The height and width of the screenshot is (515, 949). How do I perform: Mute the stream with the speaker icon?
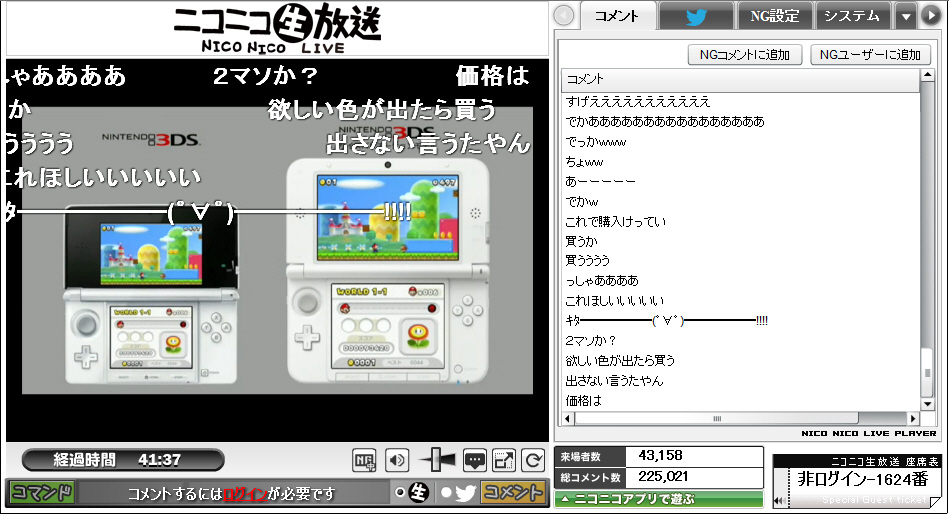coord(396,461)
